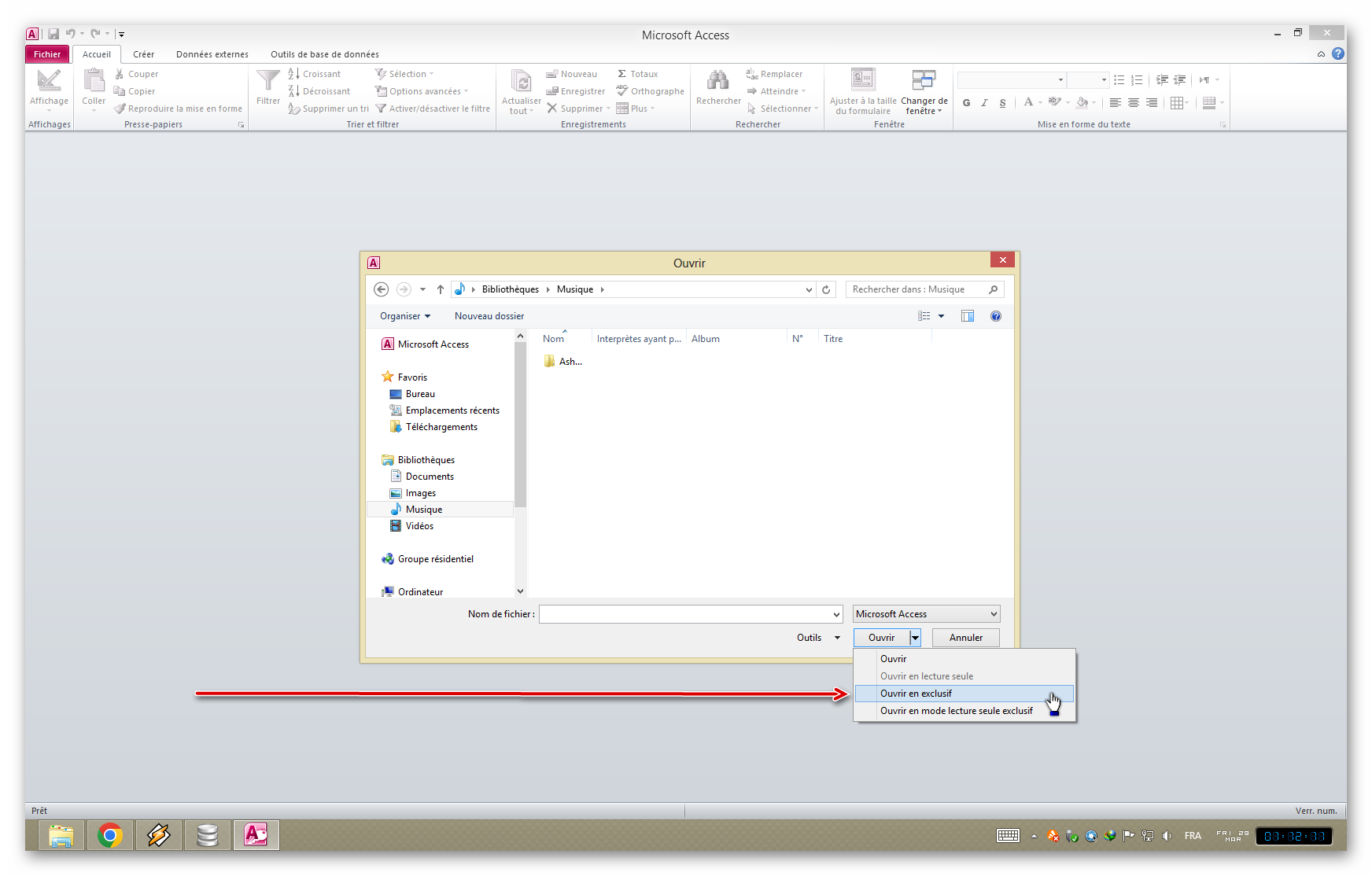Toggle the preview pane icon

pyautogui.click(x=968, y=316)
